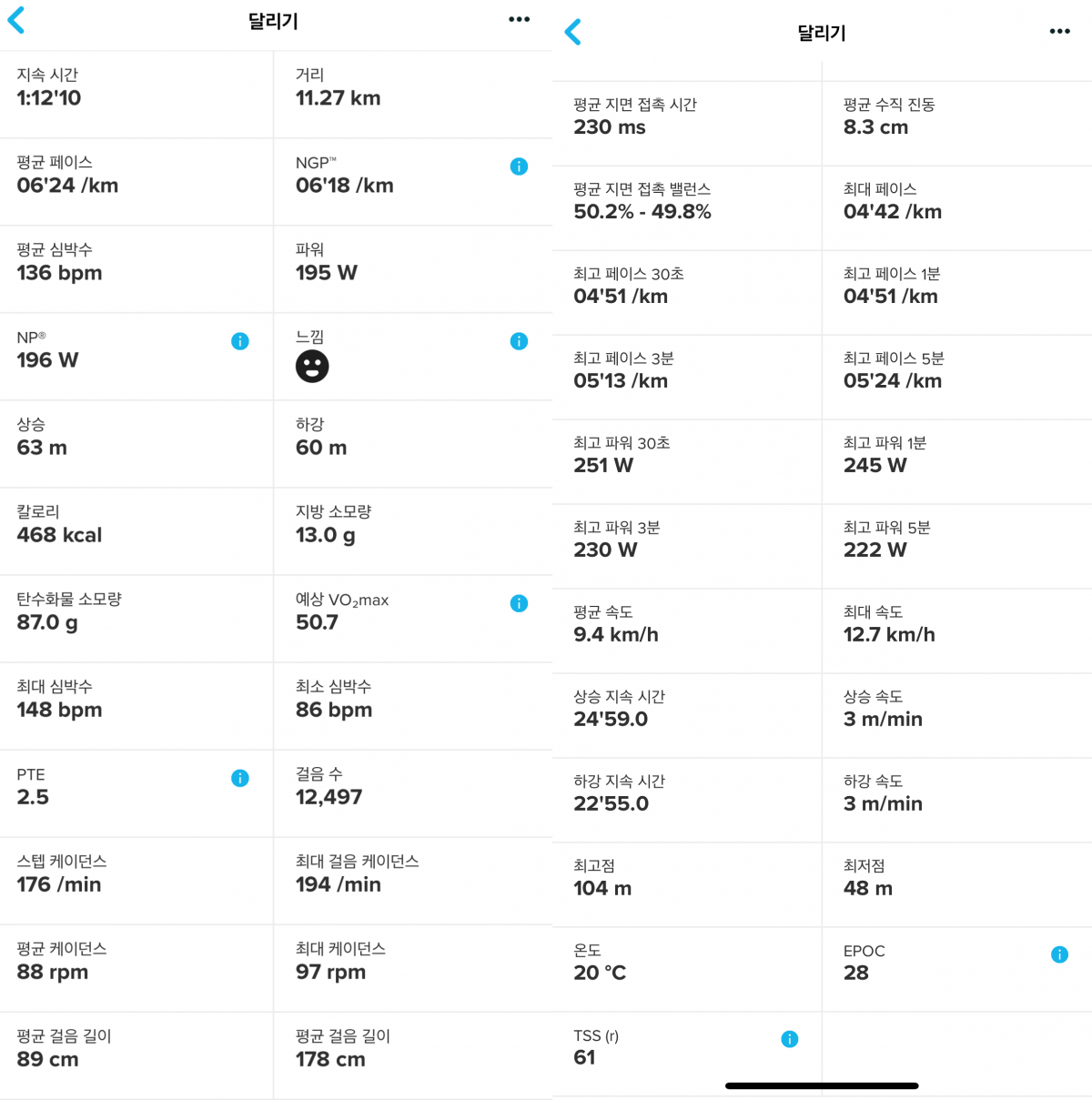Open the three-dot menu on the left screen
This screenshot has width=1092, height=1100.
pos(519,20)
